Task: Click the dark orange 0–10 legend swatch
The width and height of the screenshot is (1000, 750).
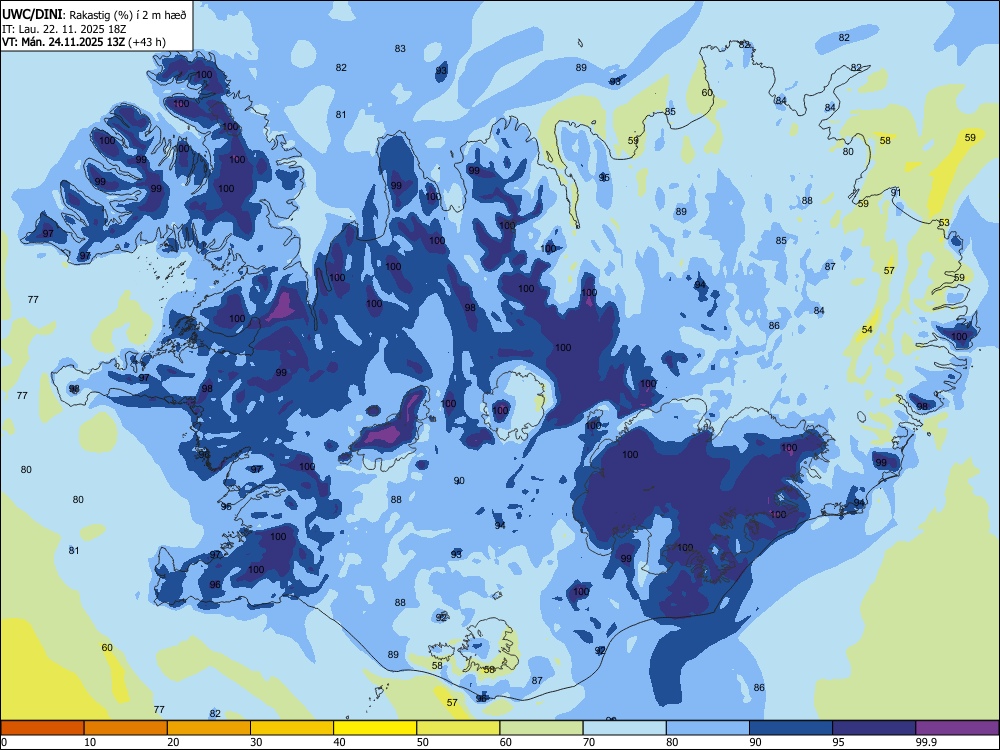Action: click(x=42, y=728)
